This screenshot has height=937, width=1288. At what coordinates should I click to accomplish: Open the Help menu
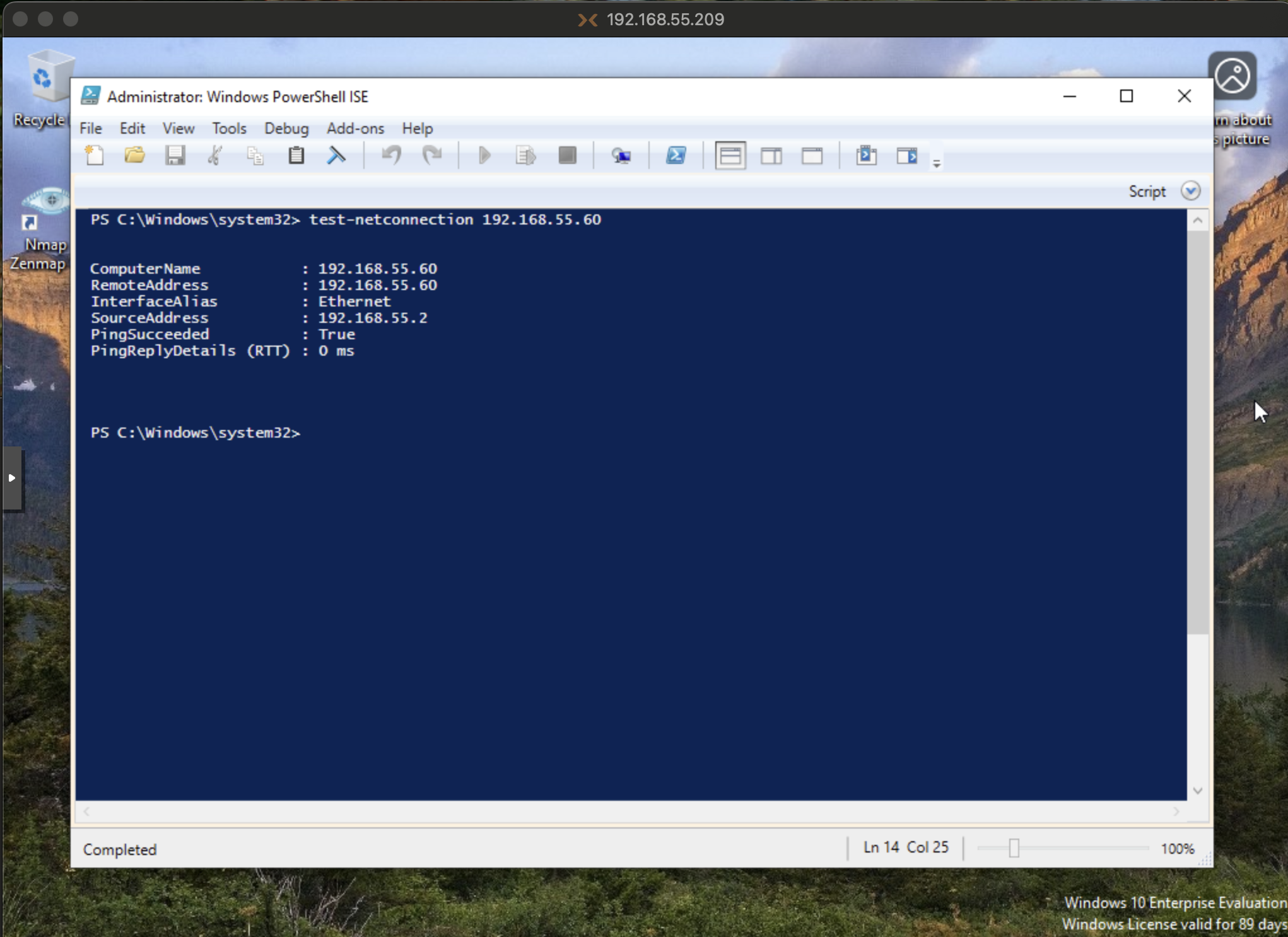click(x=418, y=128)
